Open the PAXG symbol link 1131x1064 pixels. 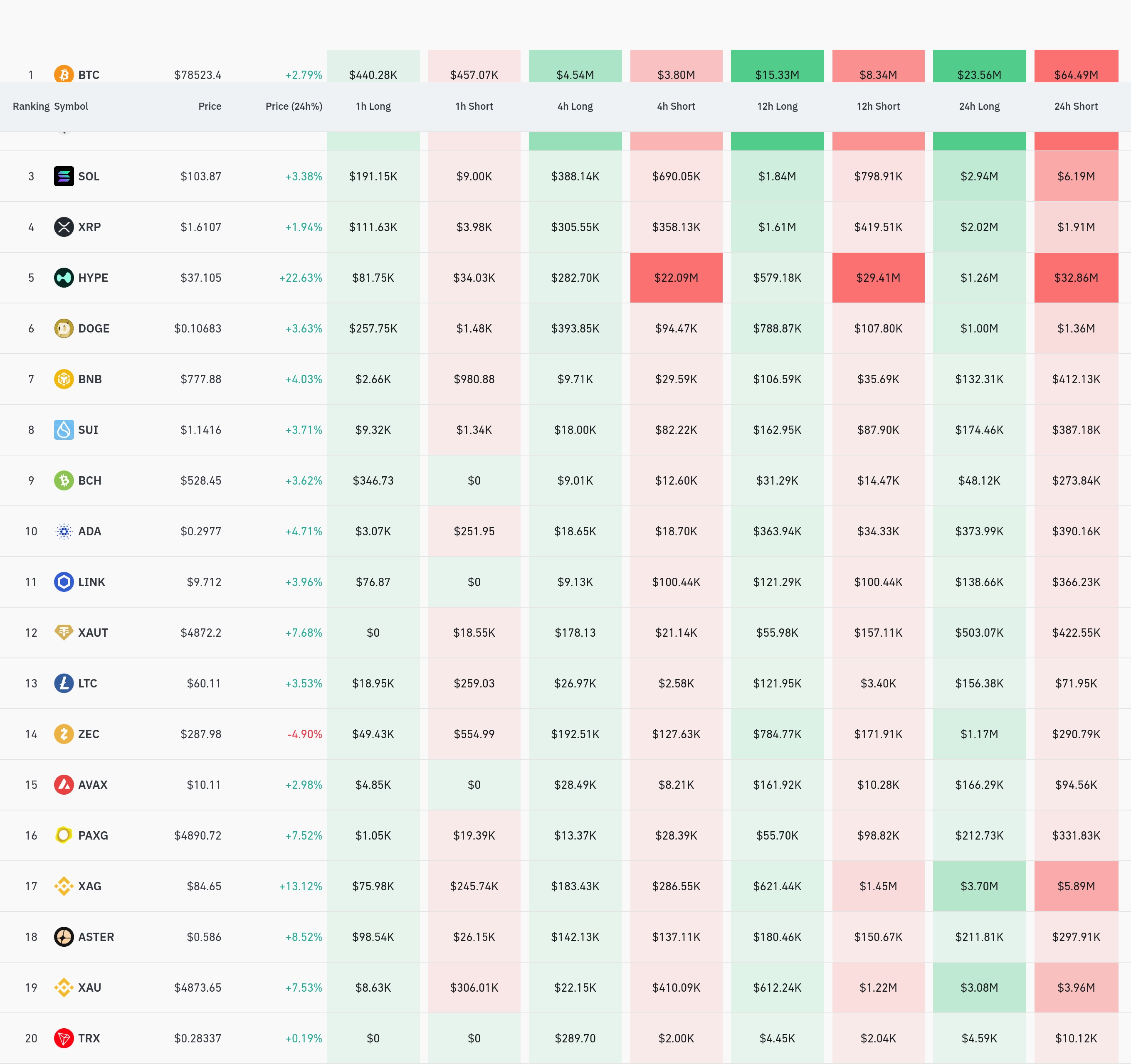[93, 835]
